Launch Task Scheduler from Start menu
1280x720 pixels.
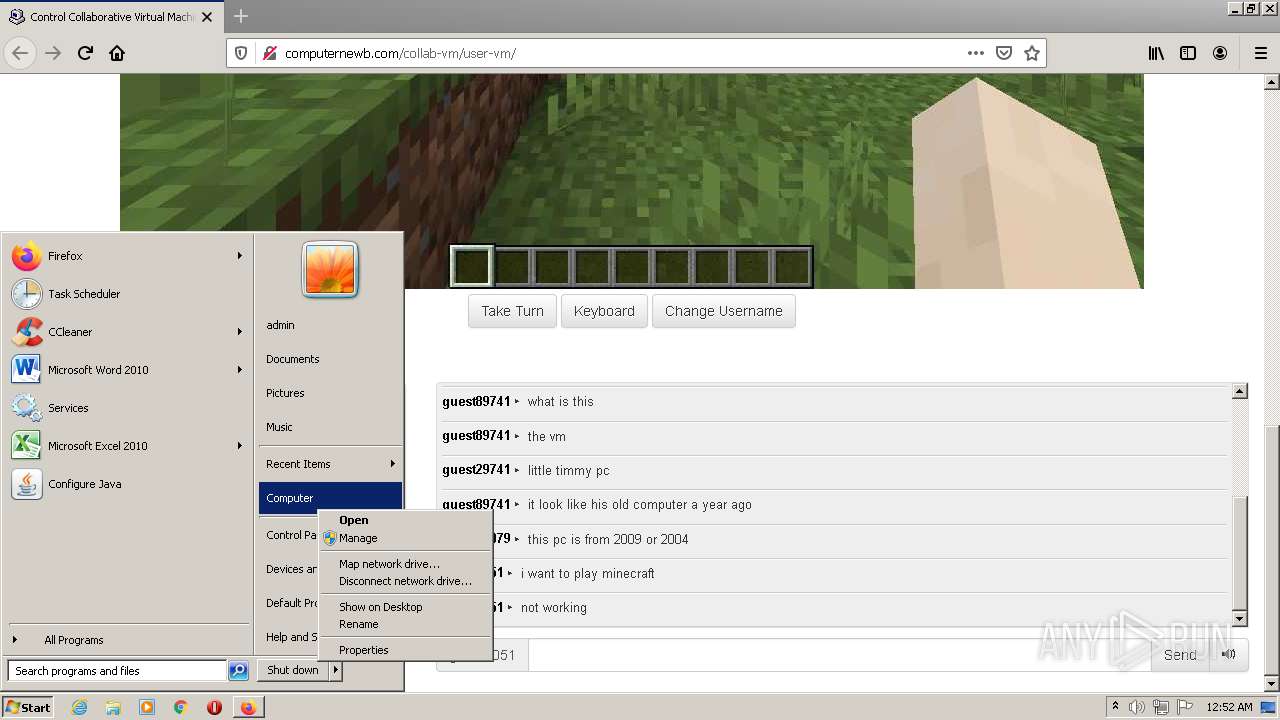coord(128,294)
